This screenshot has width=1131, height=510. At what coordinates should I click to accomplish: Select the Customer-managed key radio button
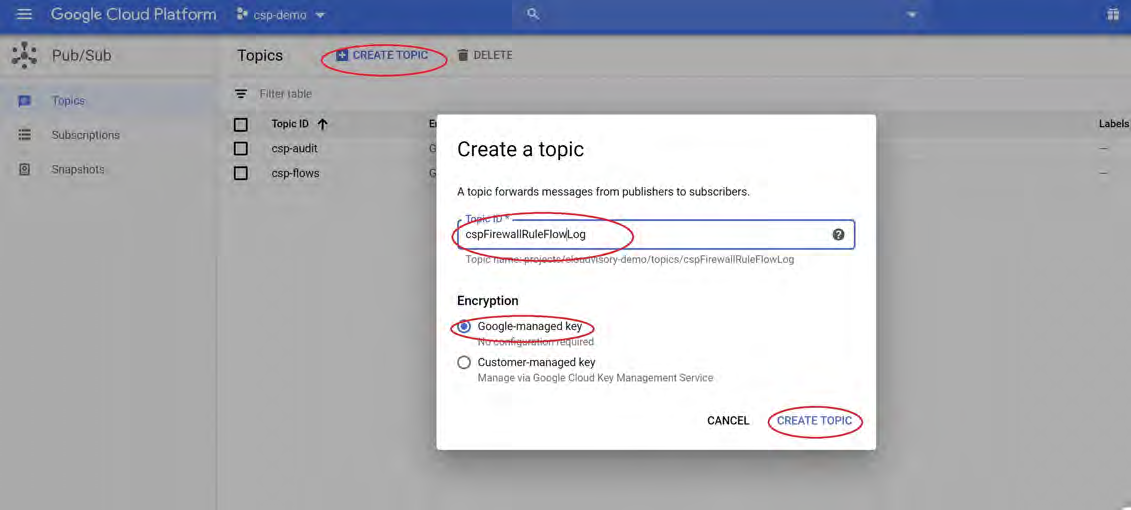(465, 363)
